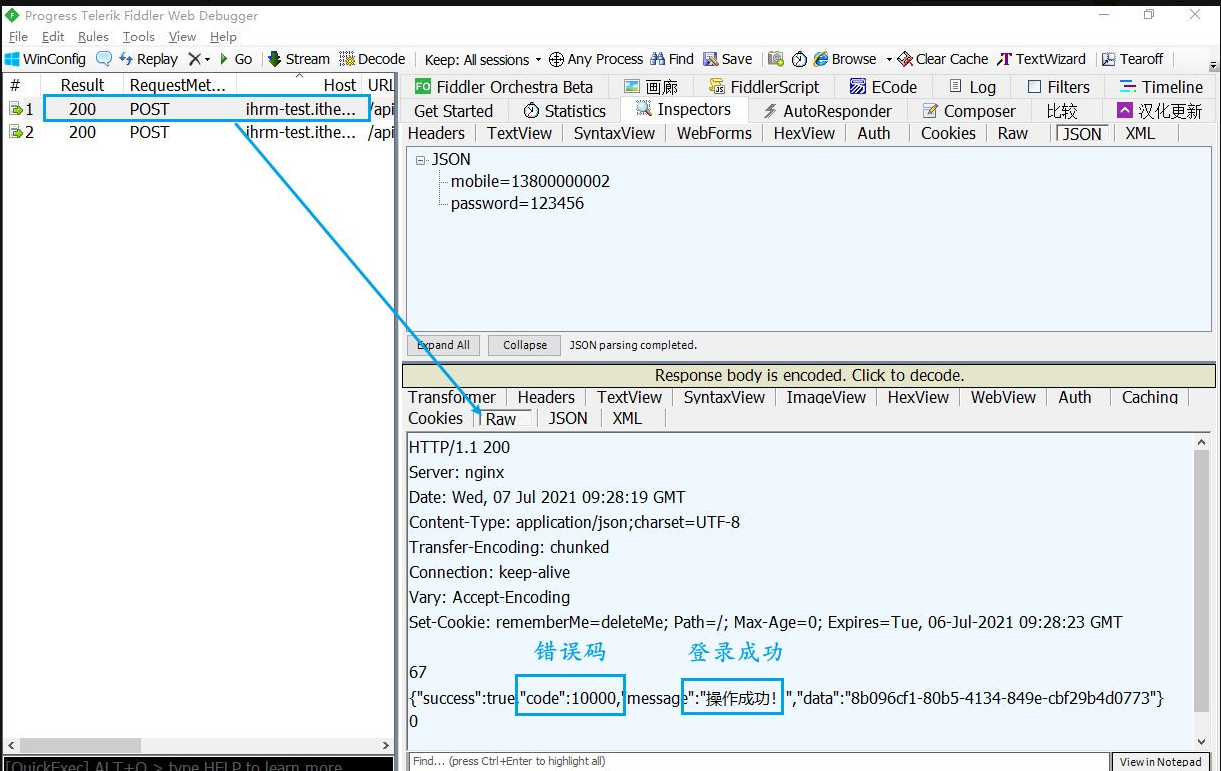Tearoff the inspectors panel
This screenshot has height=771, width=1221.
point(1132,59)
